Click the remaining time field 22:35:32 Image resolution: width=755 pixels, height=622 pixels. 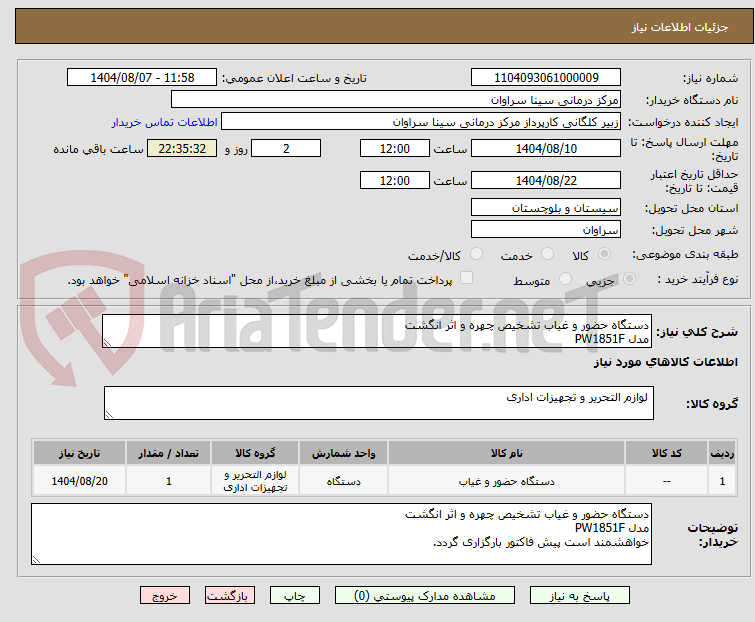pyautogui.click(x=182, y=148)
